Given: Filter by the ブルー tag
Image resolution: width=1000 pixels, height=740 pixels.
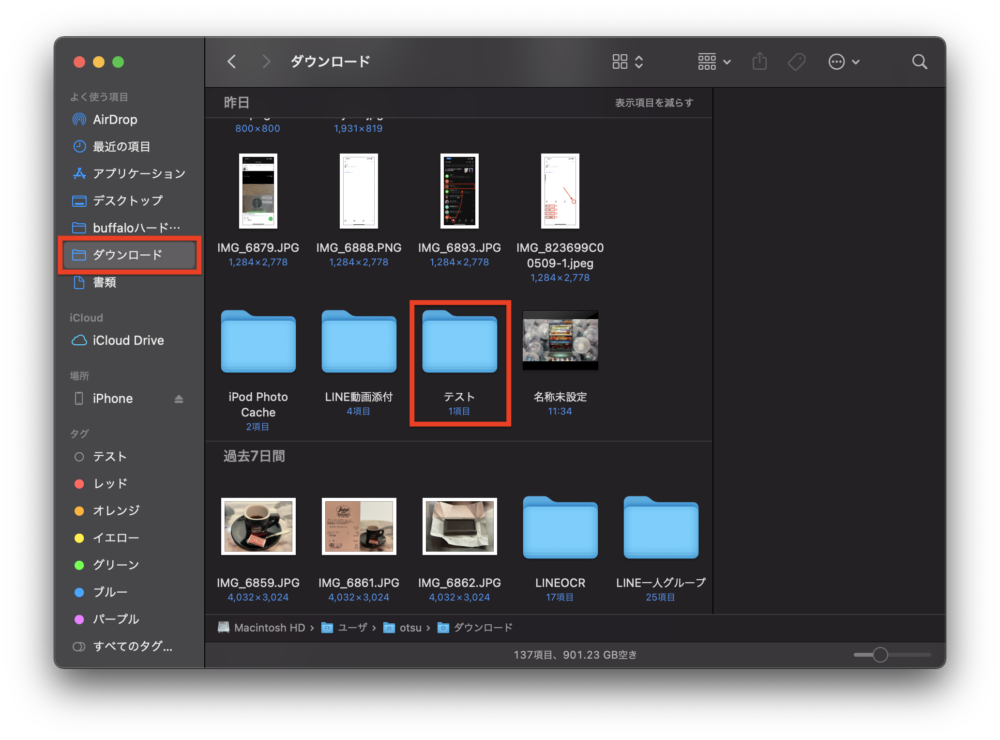Looking at the screenshot, I should [129, 592].
